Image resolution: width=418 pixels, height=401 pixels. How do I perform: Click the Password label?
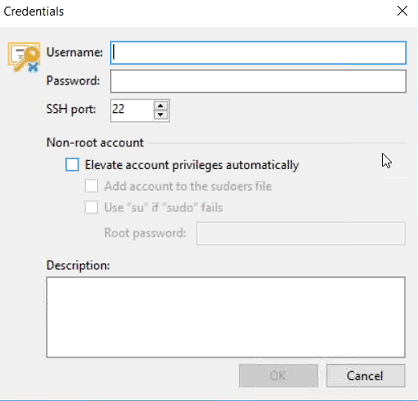[73, 81]
